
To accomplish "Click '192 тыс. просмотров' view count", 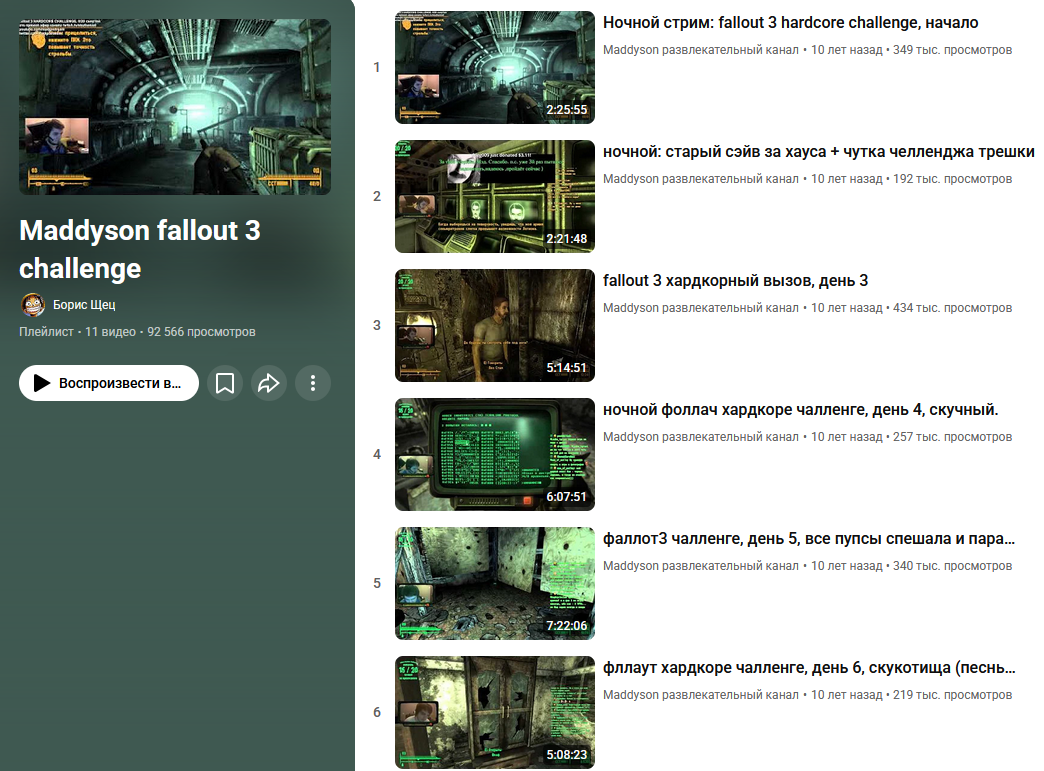I will point(952,179).
